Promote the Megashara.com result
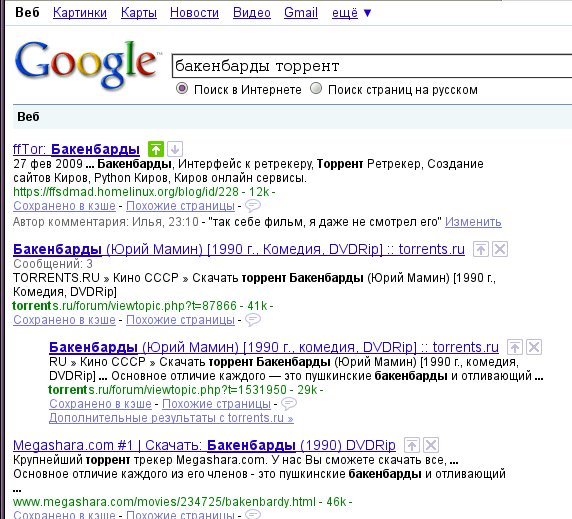Image resolution: width=572 pixels, height=519 pixels. click(412, 445)
